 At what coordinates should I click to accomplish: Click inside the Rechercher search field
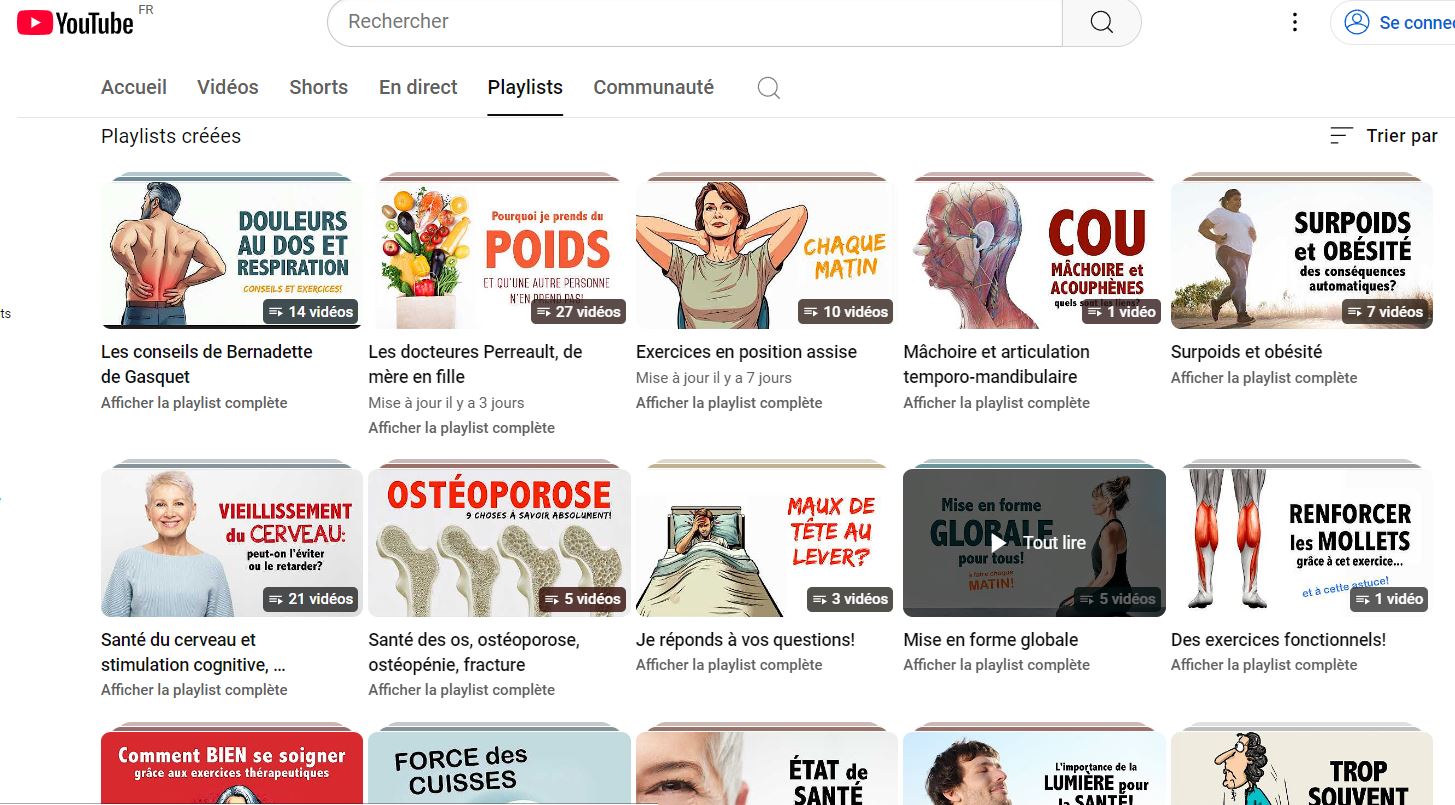click(695, 22)
